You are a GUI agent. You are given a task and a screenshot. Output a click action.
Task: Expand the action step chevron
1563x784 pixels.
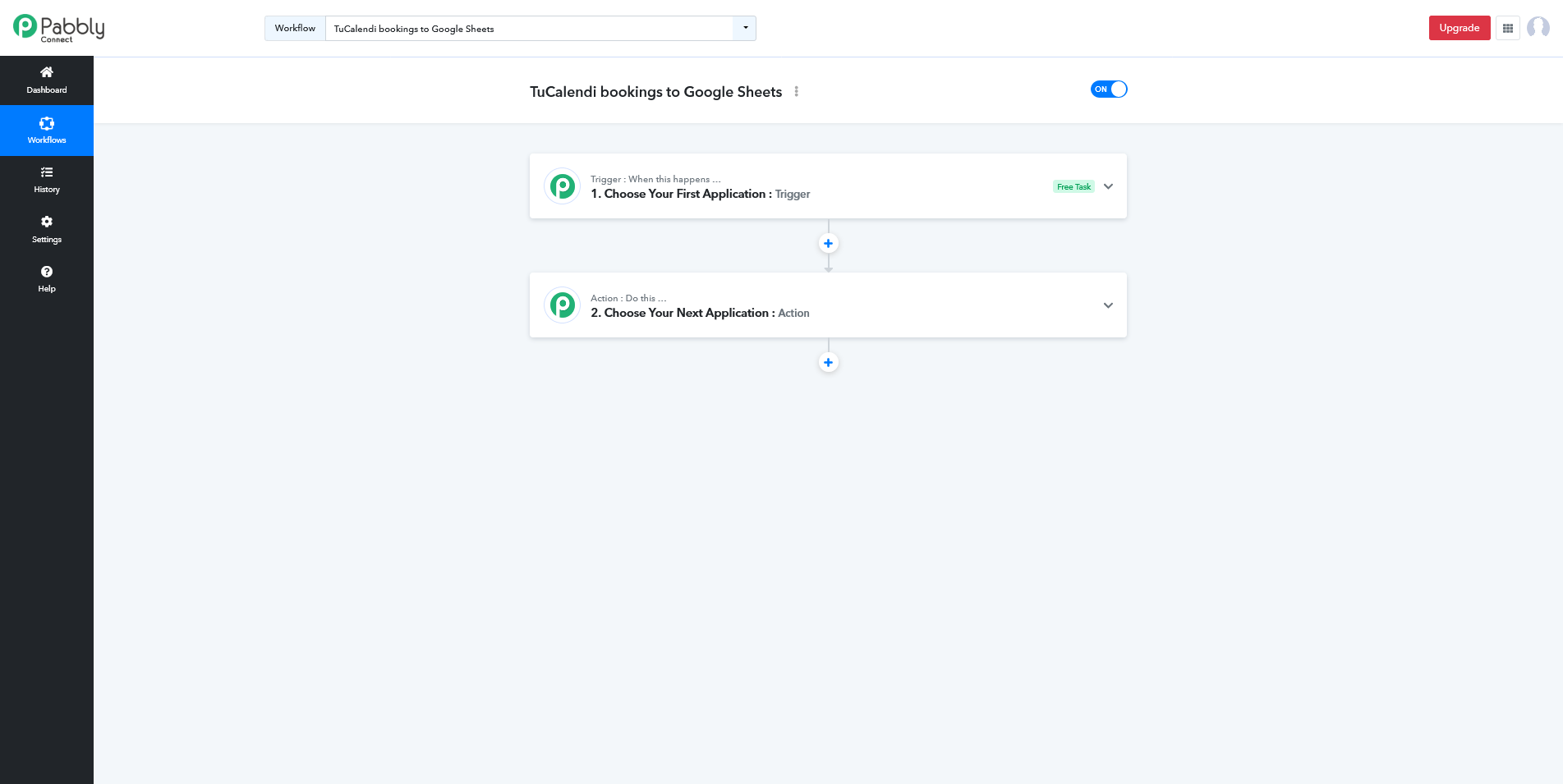point(1108,305)
